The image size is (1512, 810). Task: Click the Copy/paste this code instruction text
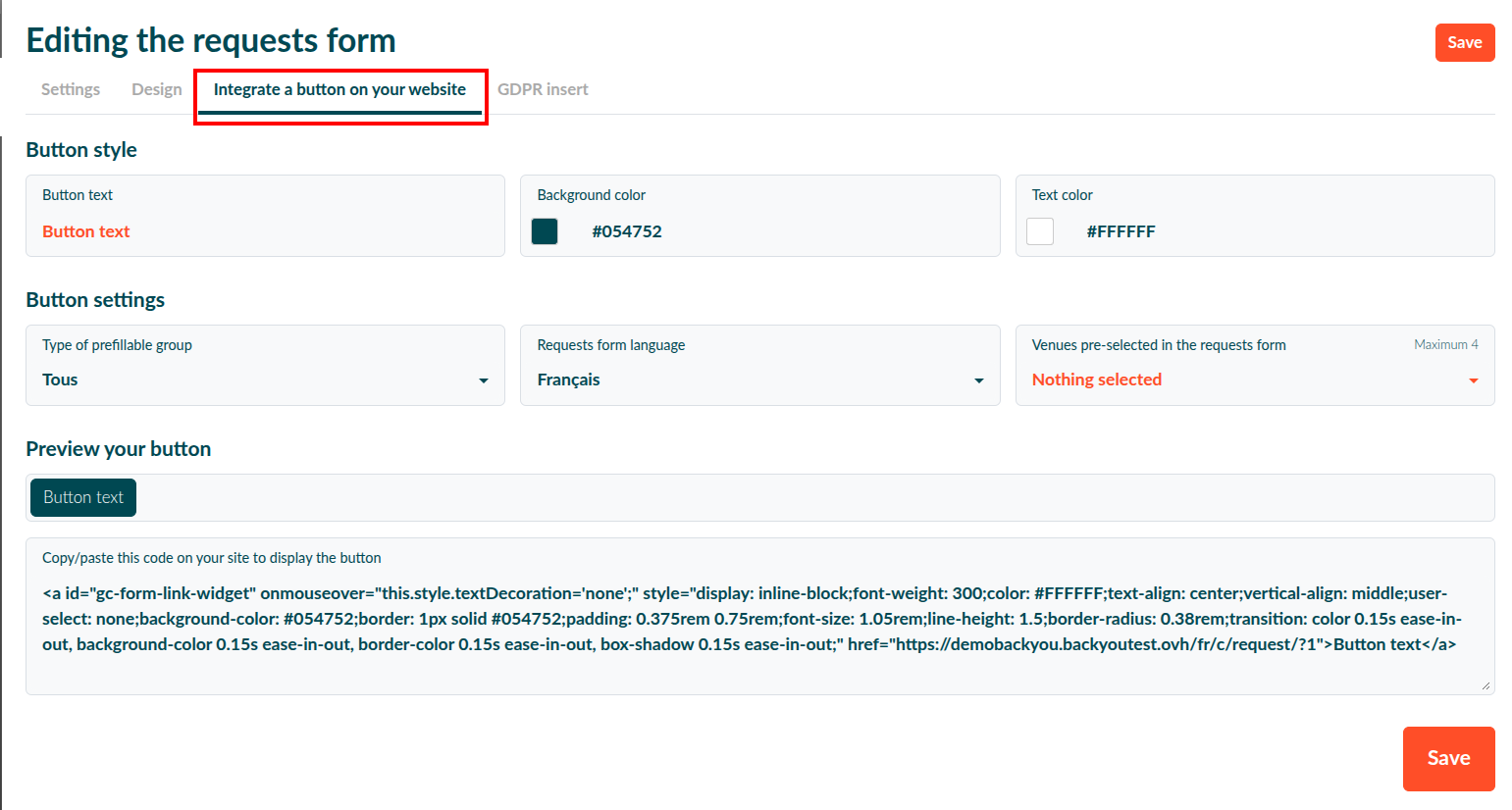click(x=212, y=558)
